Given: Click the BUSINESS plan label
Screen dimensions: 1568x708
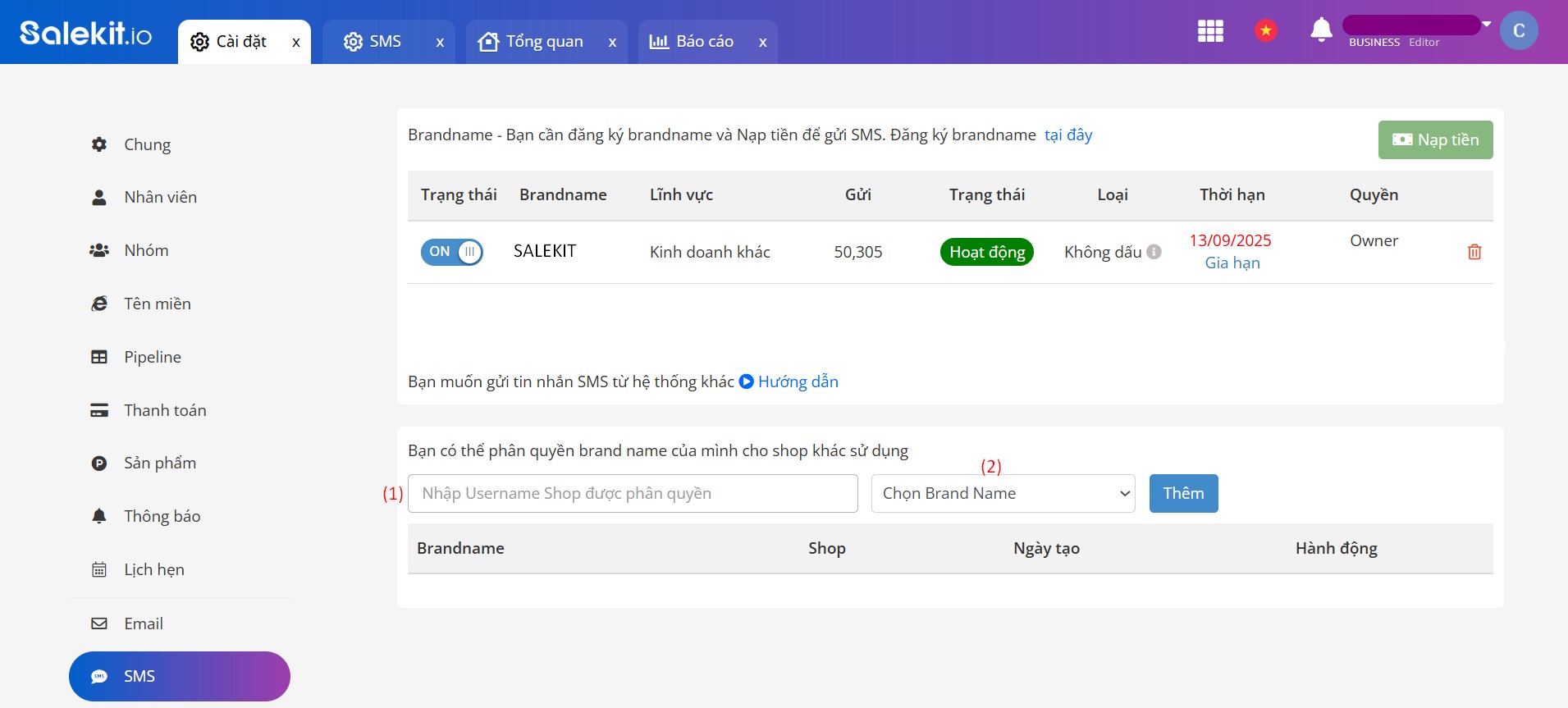Looking at the screenshot, I should (x=1374, y=42).
